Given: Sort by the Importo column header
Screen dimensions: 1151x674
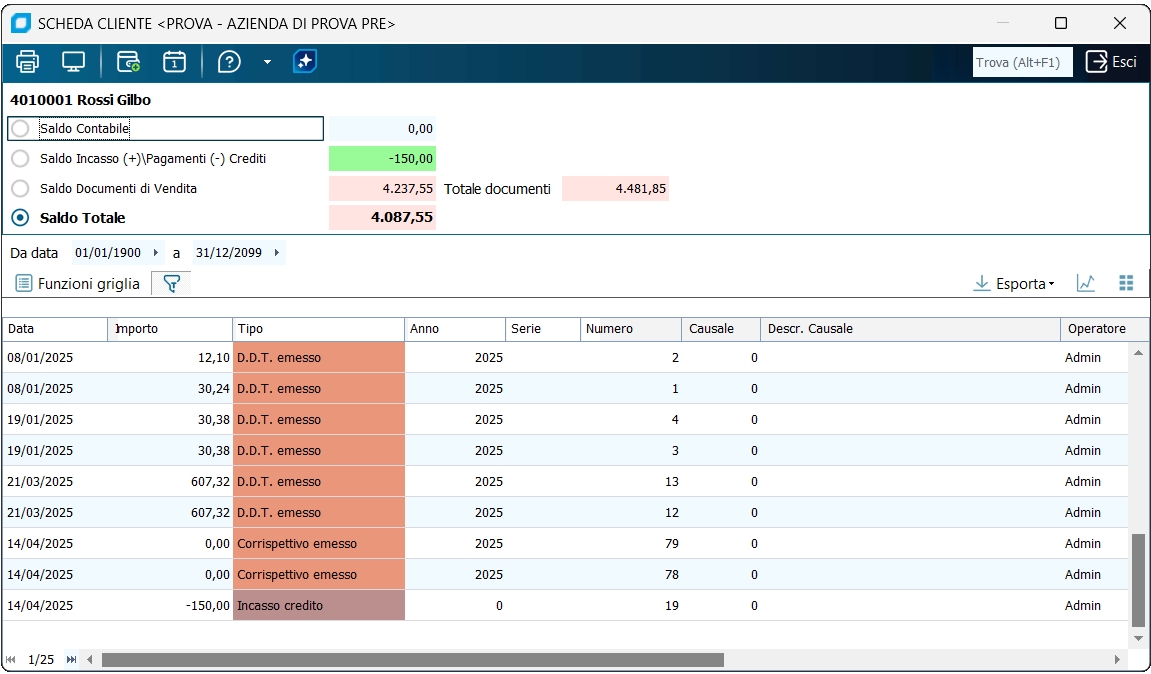Looking at the screenshot, I should click(x=170, y=329).
